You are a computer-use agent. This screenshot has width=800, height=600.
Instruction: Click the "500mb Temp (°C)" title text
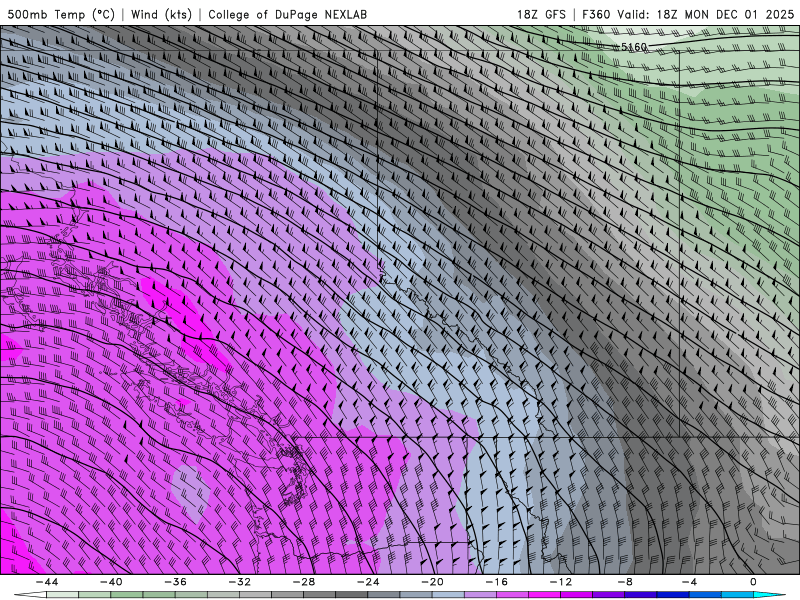click(x=61, y=14)
